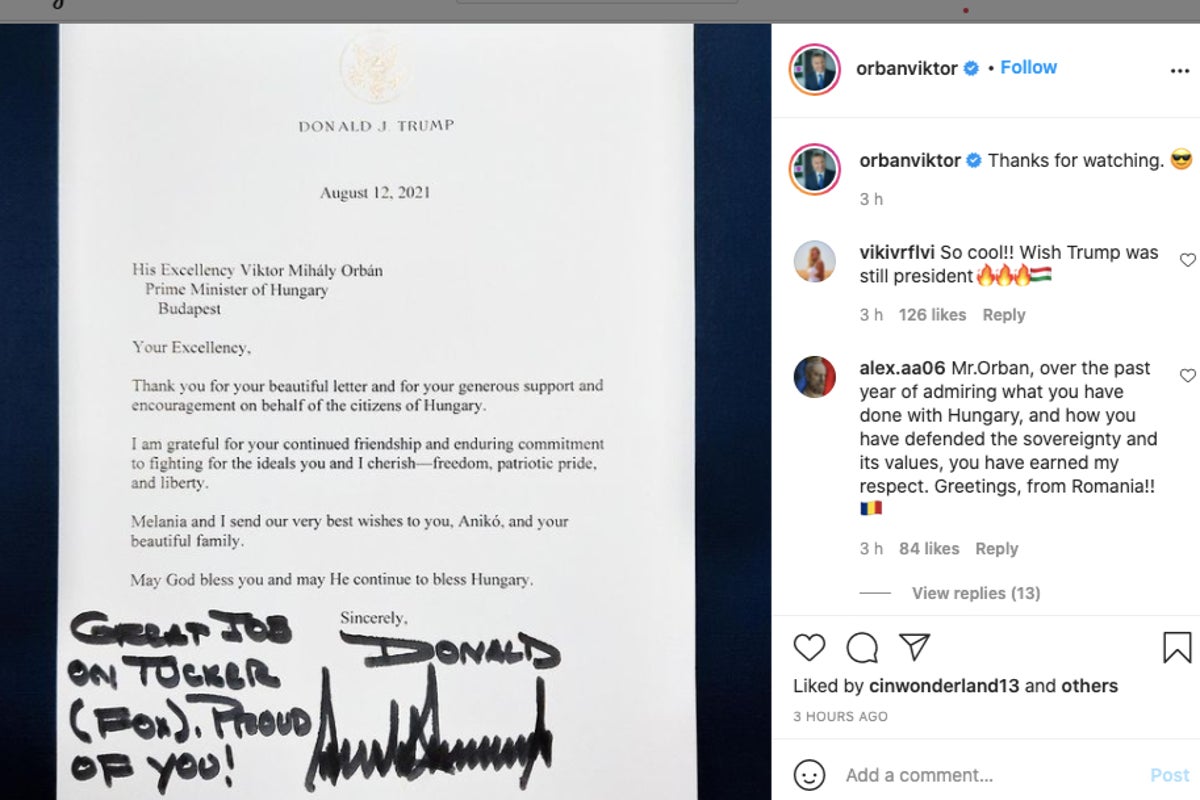Save post with bookmark icon
This screenshot has width=1200, height=800.
[x=1177, y=648]
